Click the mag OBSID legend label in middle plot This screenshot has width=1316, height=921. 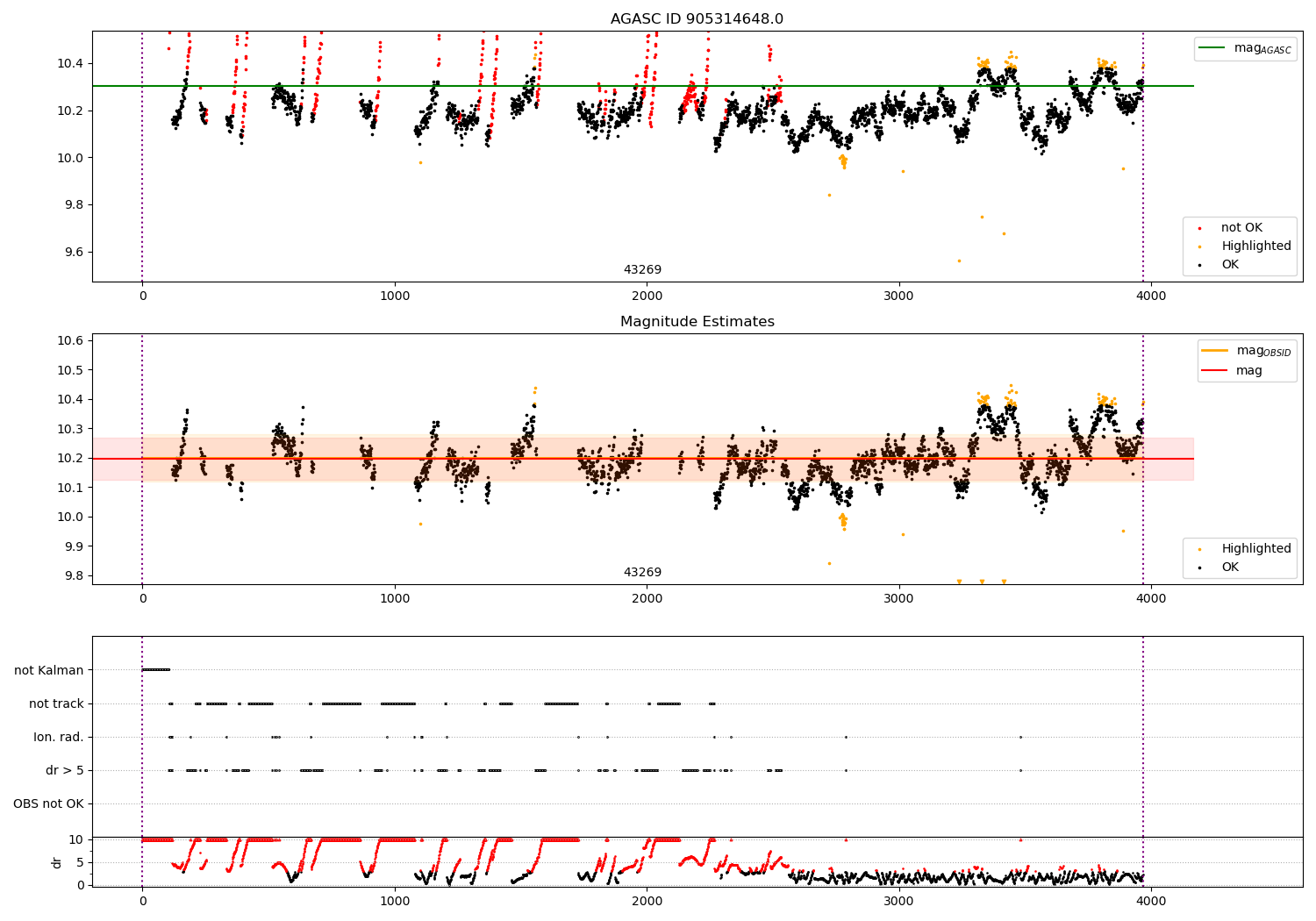1263,352
